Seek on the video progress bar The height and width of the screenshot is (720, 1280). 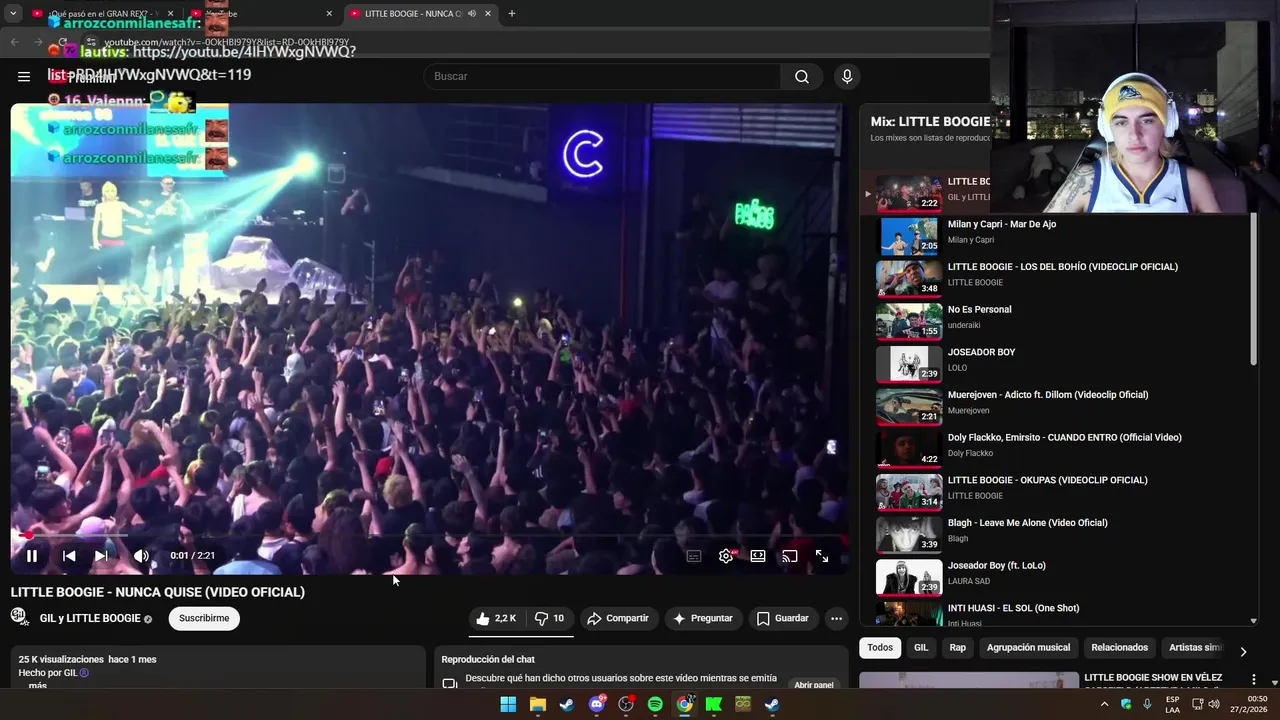[428, 536]
